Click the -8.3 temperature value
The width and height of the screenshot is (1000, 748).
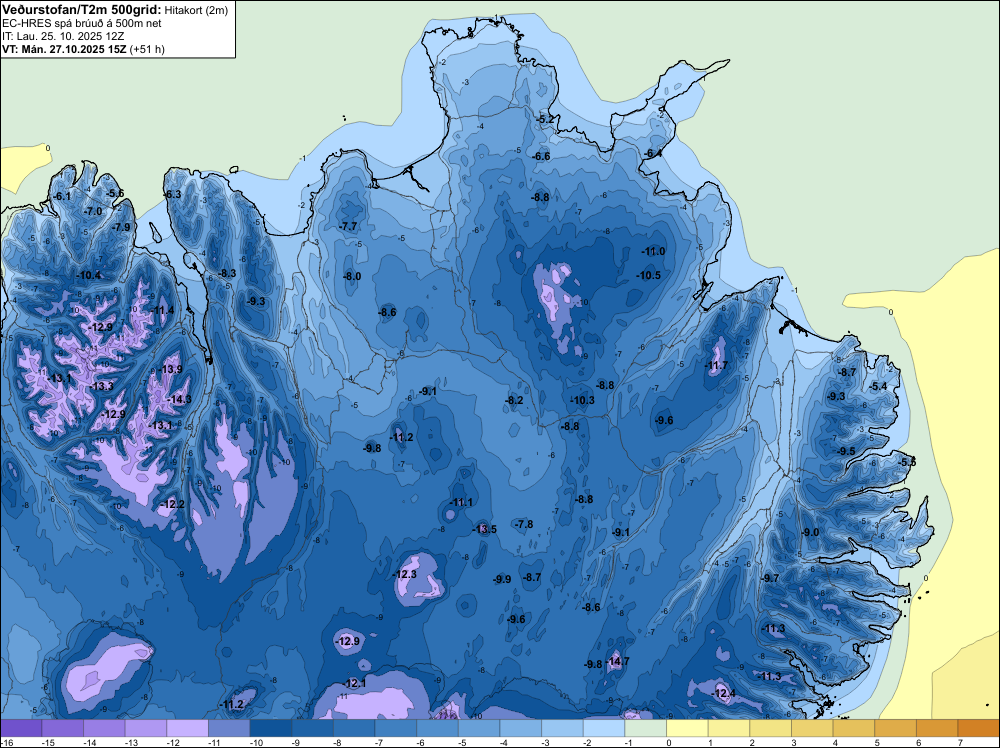click(227, 274)
